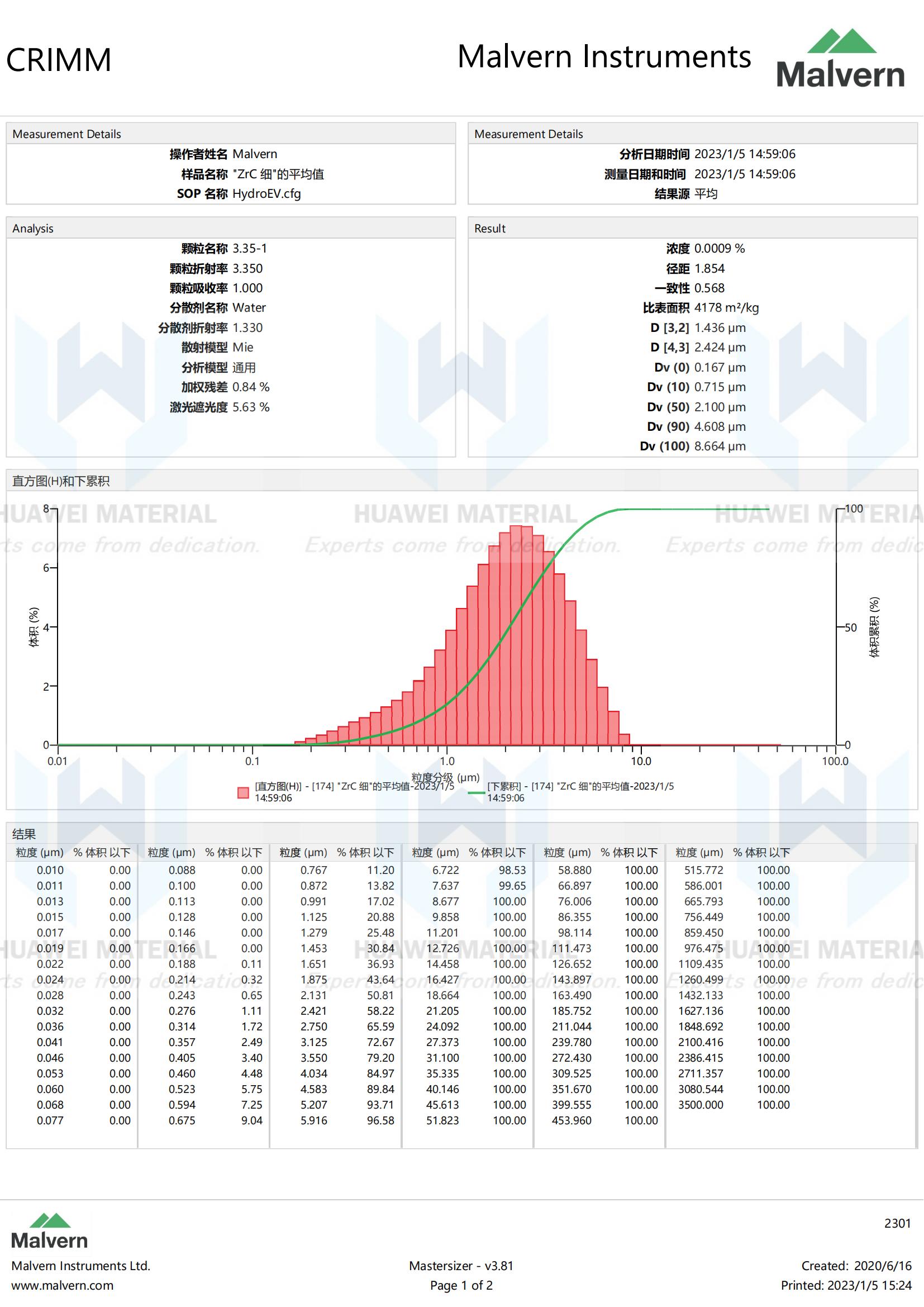This screenshot has width=924, height=1307.
Task: Select particle absorption value 1.000
Action: [247, 288]
